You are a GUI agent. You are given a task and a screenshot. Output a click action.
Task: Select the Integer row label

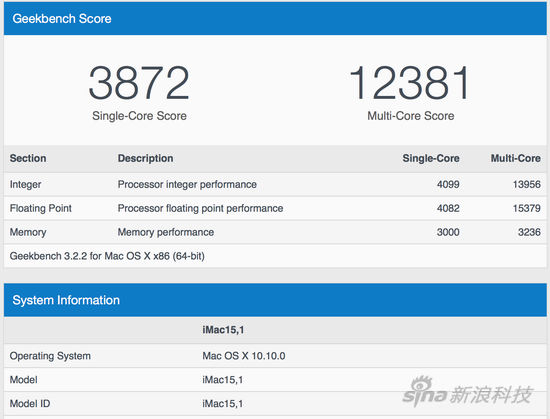point(25,184)
